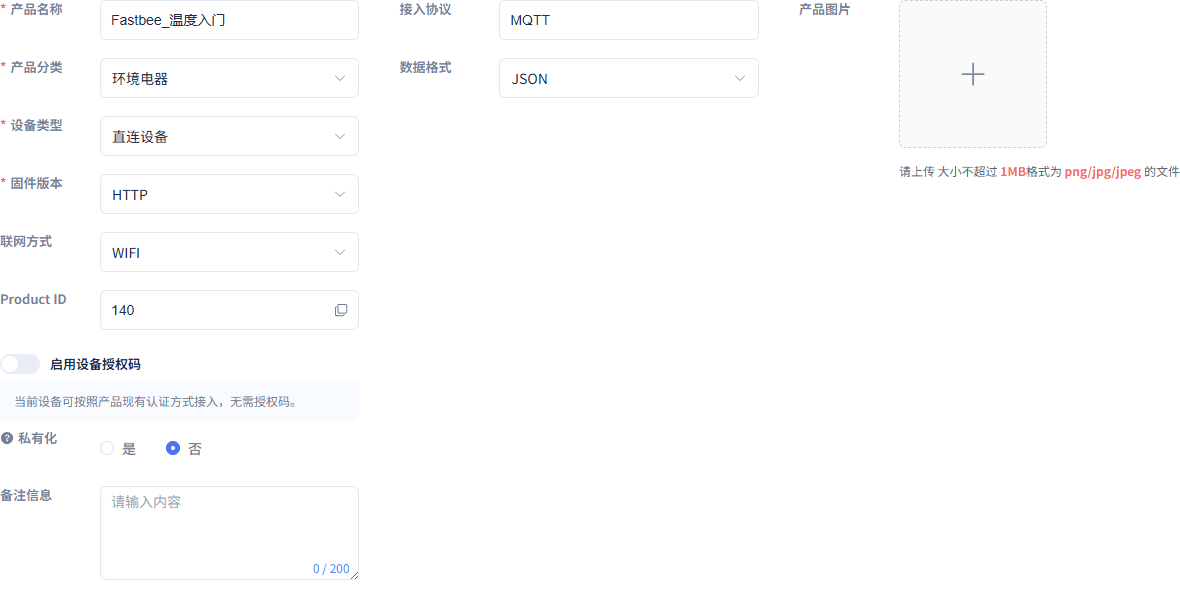Copy the Product ID value icon

point(341,310)
